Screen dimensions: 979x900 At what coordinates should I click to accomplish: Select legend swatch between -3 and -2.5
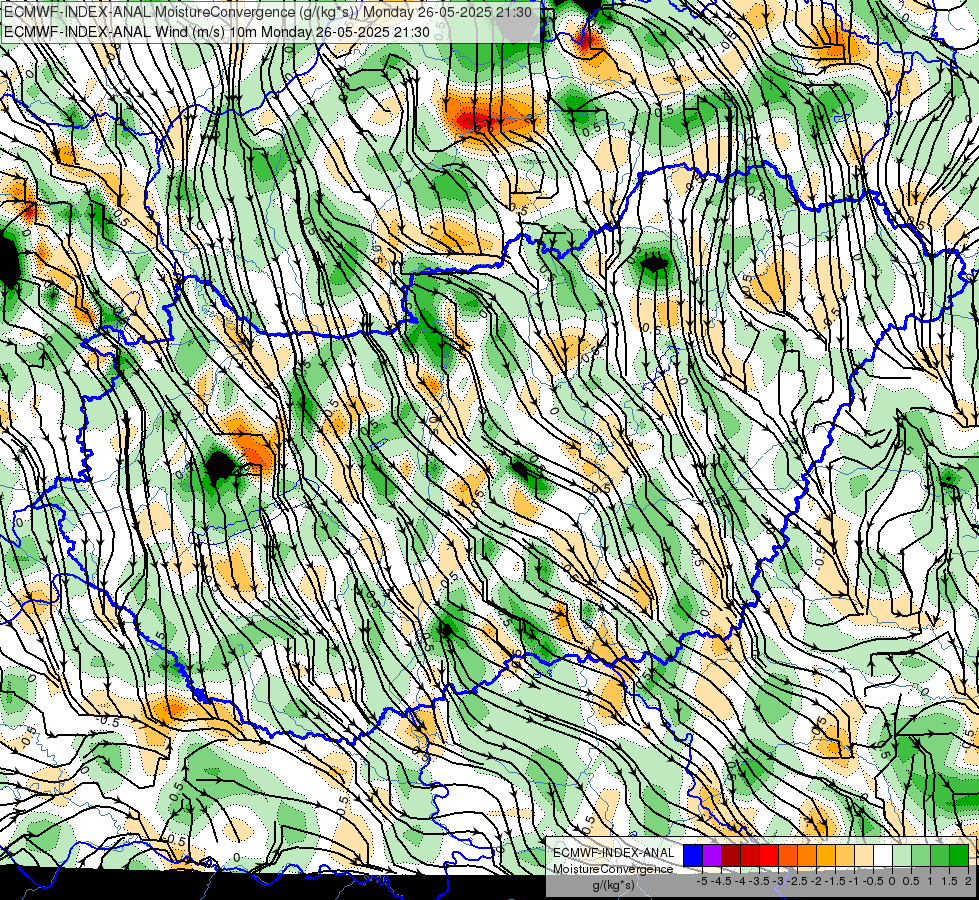pos(788,856)
